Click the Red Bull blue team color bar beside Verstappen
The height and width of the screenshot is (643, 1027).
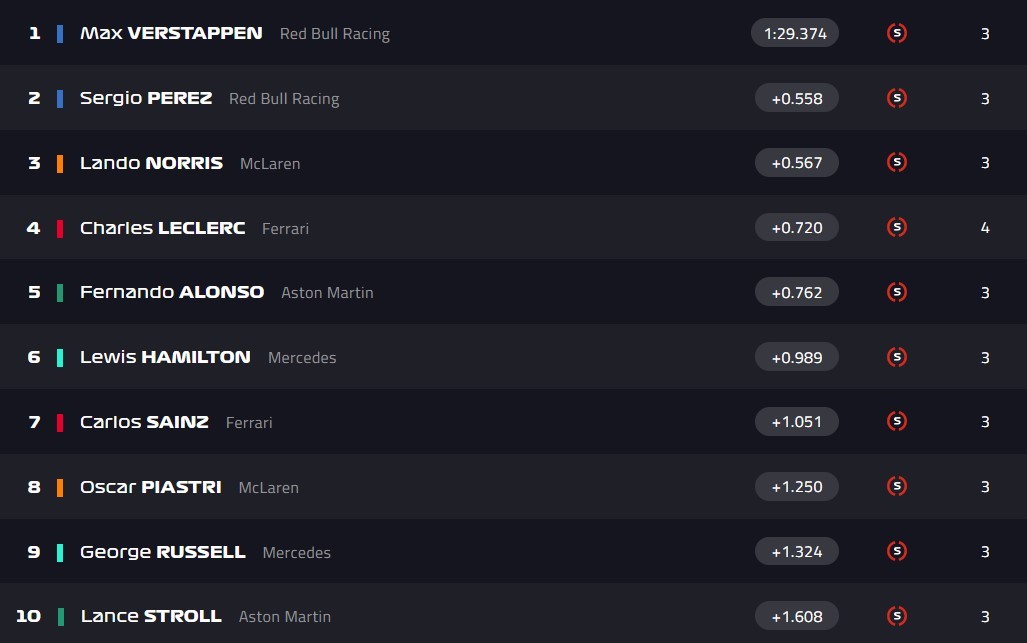pyautogui.click(x=60, y=33)
